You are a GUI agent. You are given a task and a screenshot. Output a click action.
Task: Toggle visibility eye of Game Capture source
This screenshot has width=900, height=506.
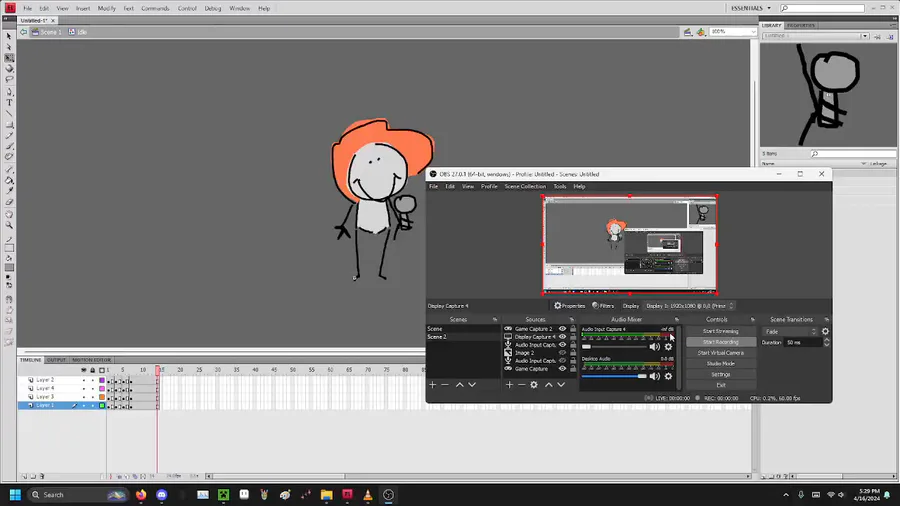click(562, 369)
